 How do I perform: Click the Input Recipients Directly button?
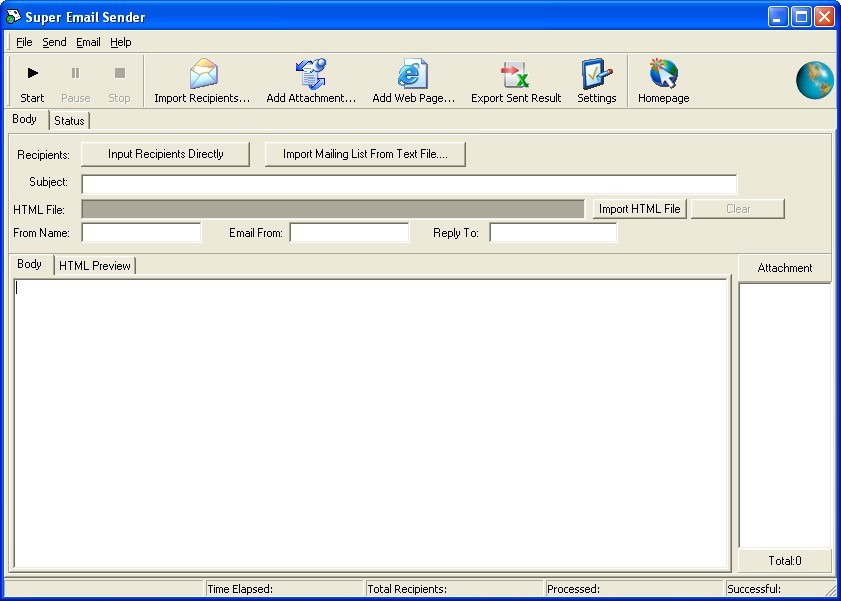click(165, 154)
